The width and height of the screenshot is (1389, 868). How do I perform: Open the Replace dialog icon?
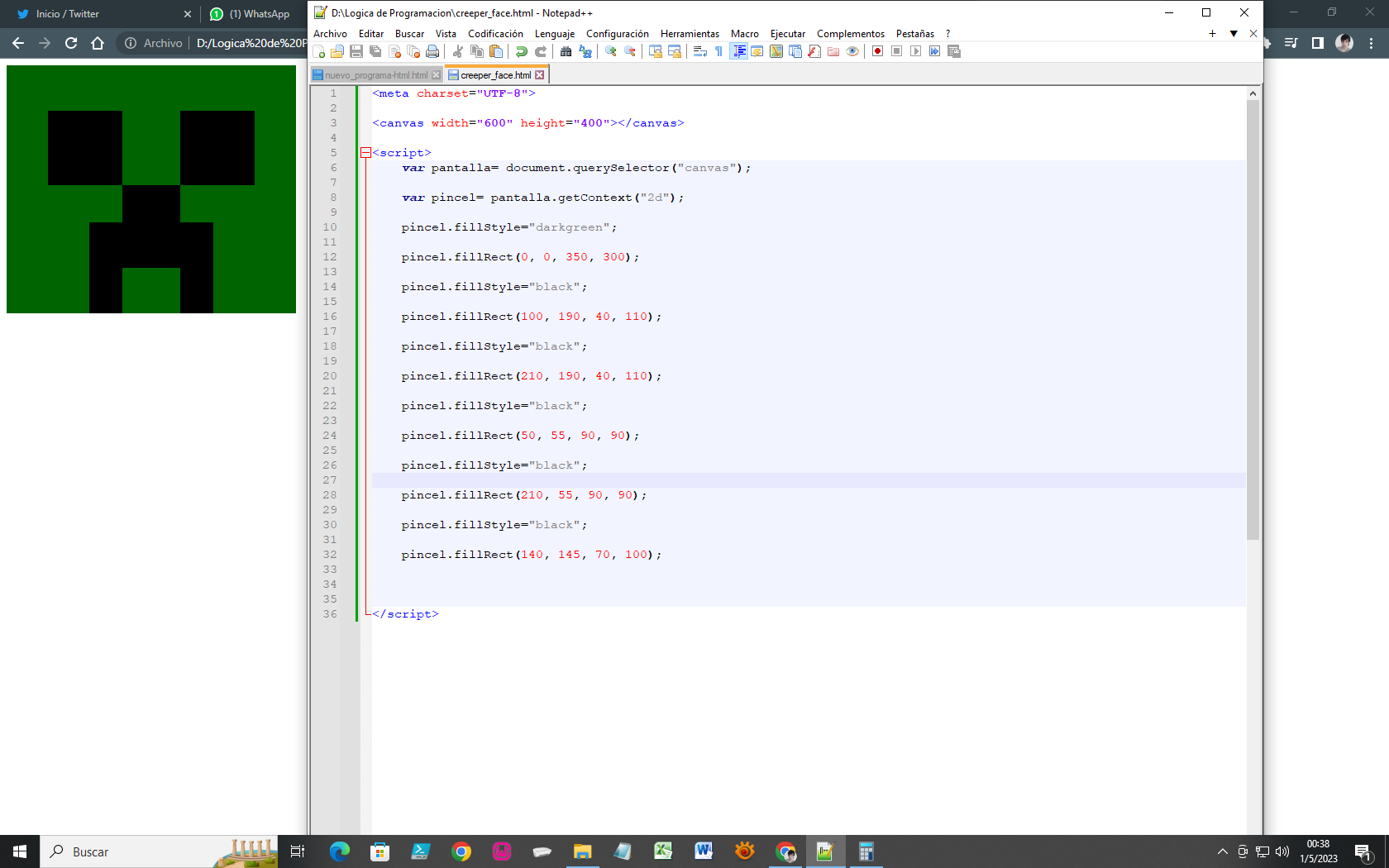[585, 51]
